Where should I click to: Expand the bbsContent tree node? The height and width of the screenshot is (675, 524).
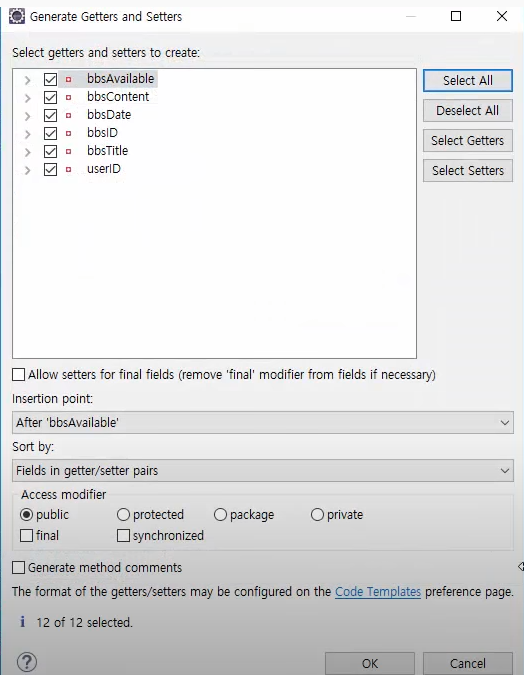(28, 98)
